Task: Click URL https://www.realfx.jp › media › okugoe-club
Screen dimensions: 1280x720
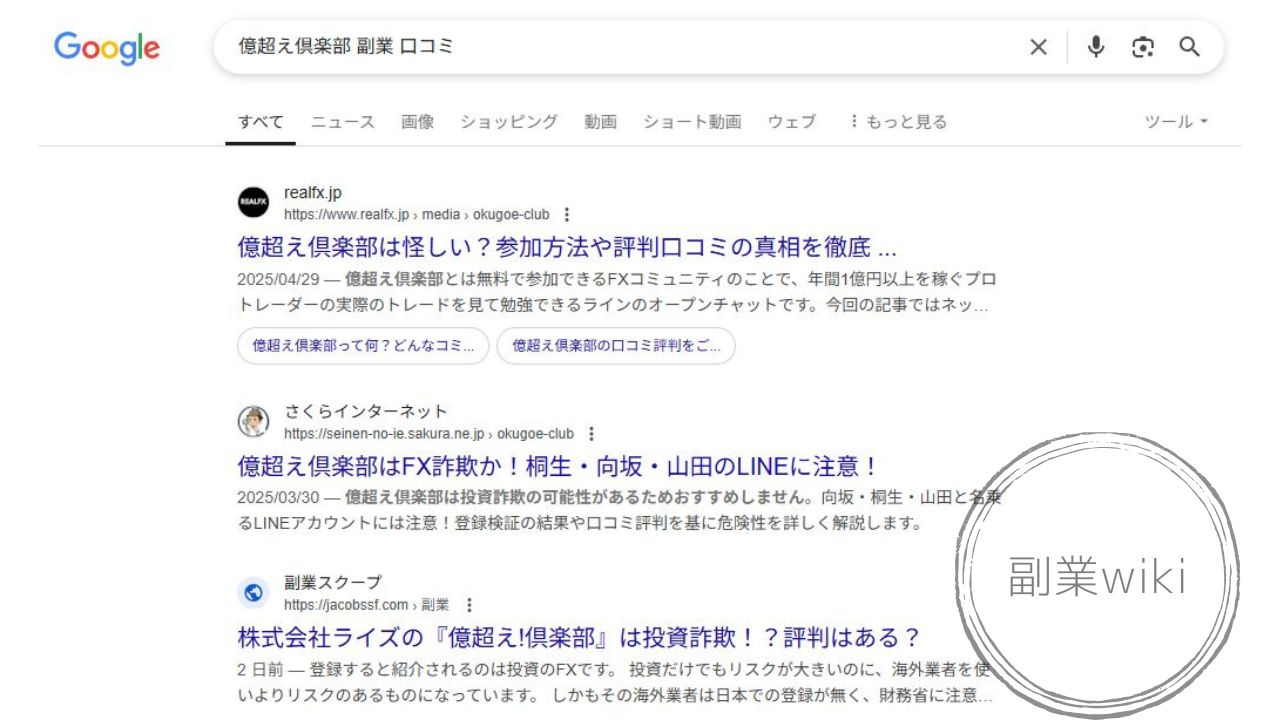Action: pos(417,215)
